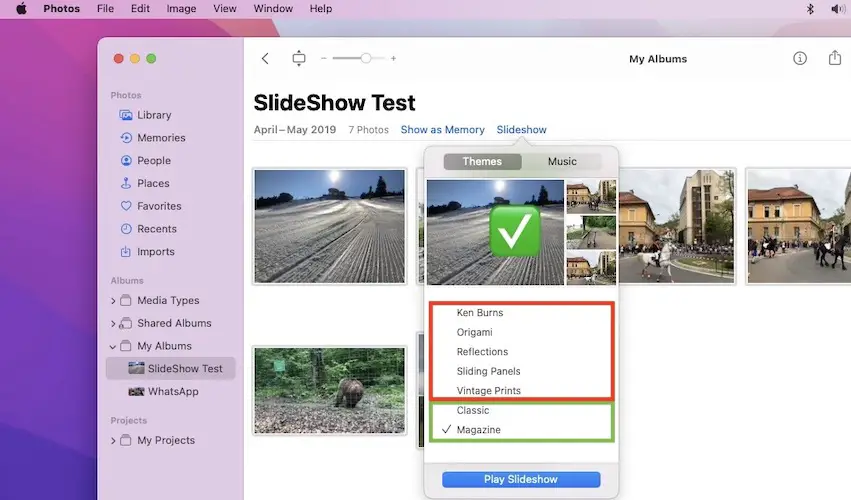The width and height of the screenshot is (851, 500).
Task: Click the back arrow in the toolbar
Action: pos(265,59)
